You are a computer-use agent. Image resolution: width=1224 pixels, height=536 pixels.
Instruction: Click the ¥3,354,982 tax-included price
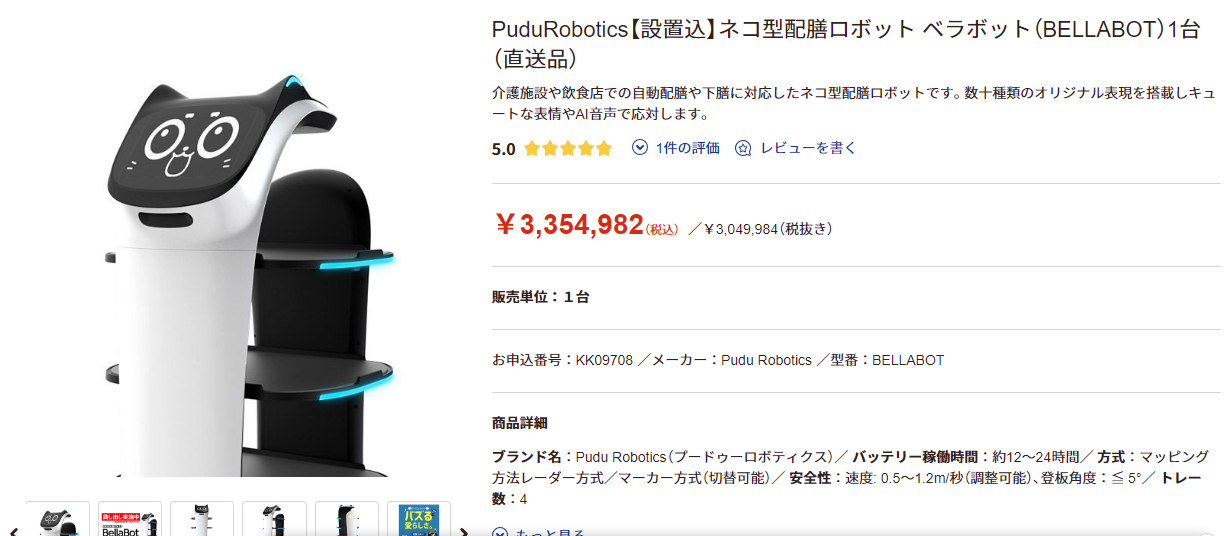tap(569, 225)
